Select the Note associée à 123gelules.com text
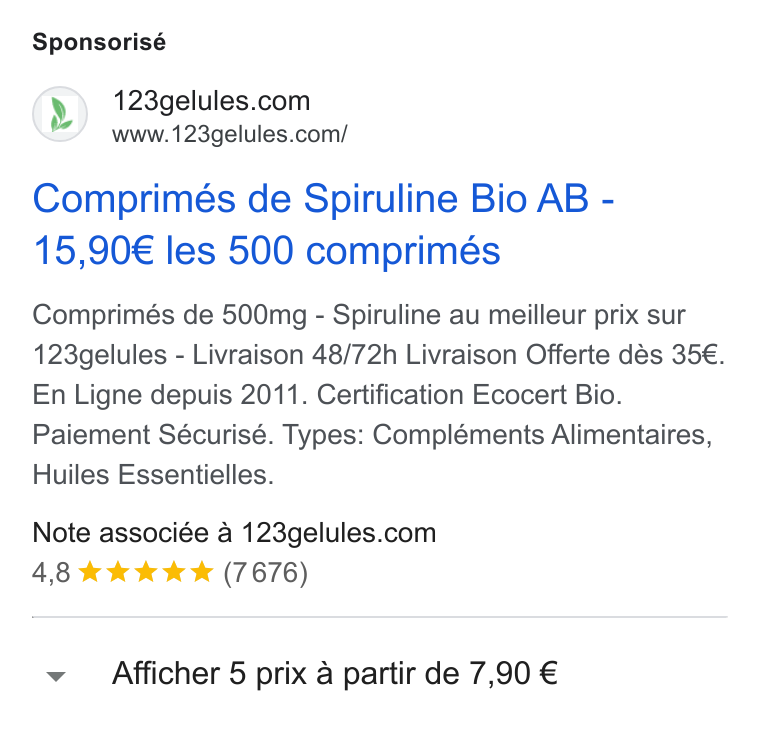760x734 pixels. point(235,533)
